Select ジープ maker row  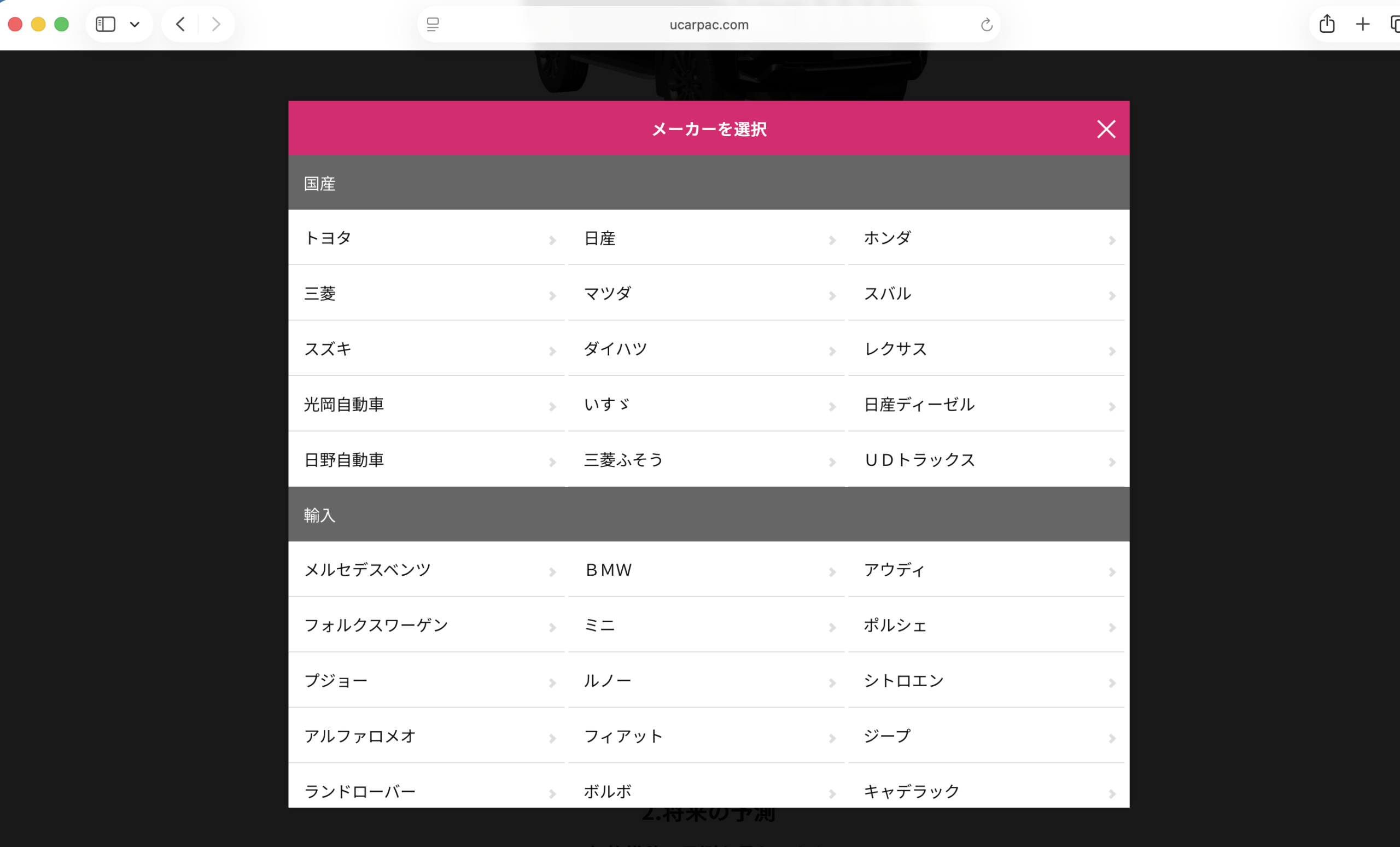pyautogui.click(x=987, y=736)
